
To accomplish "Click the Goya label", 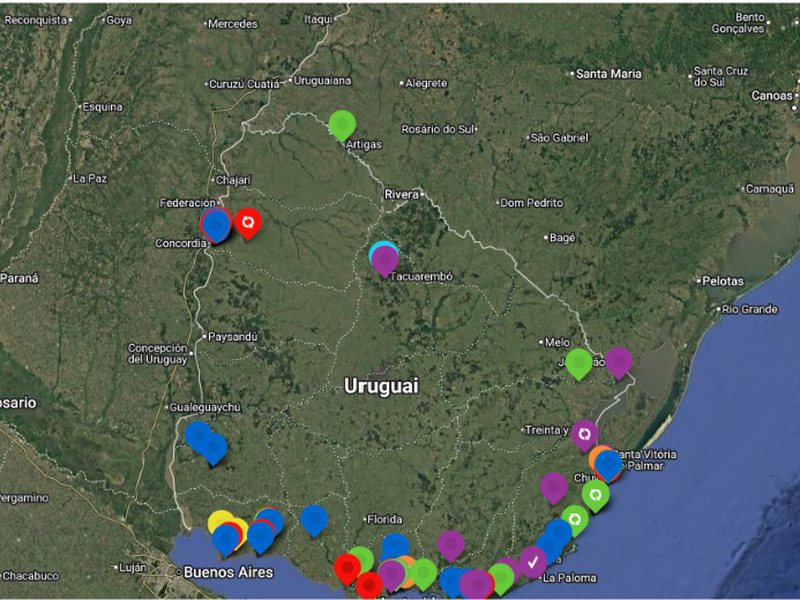I will click(x=119, y=20).
